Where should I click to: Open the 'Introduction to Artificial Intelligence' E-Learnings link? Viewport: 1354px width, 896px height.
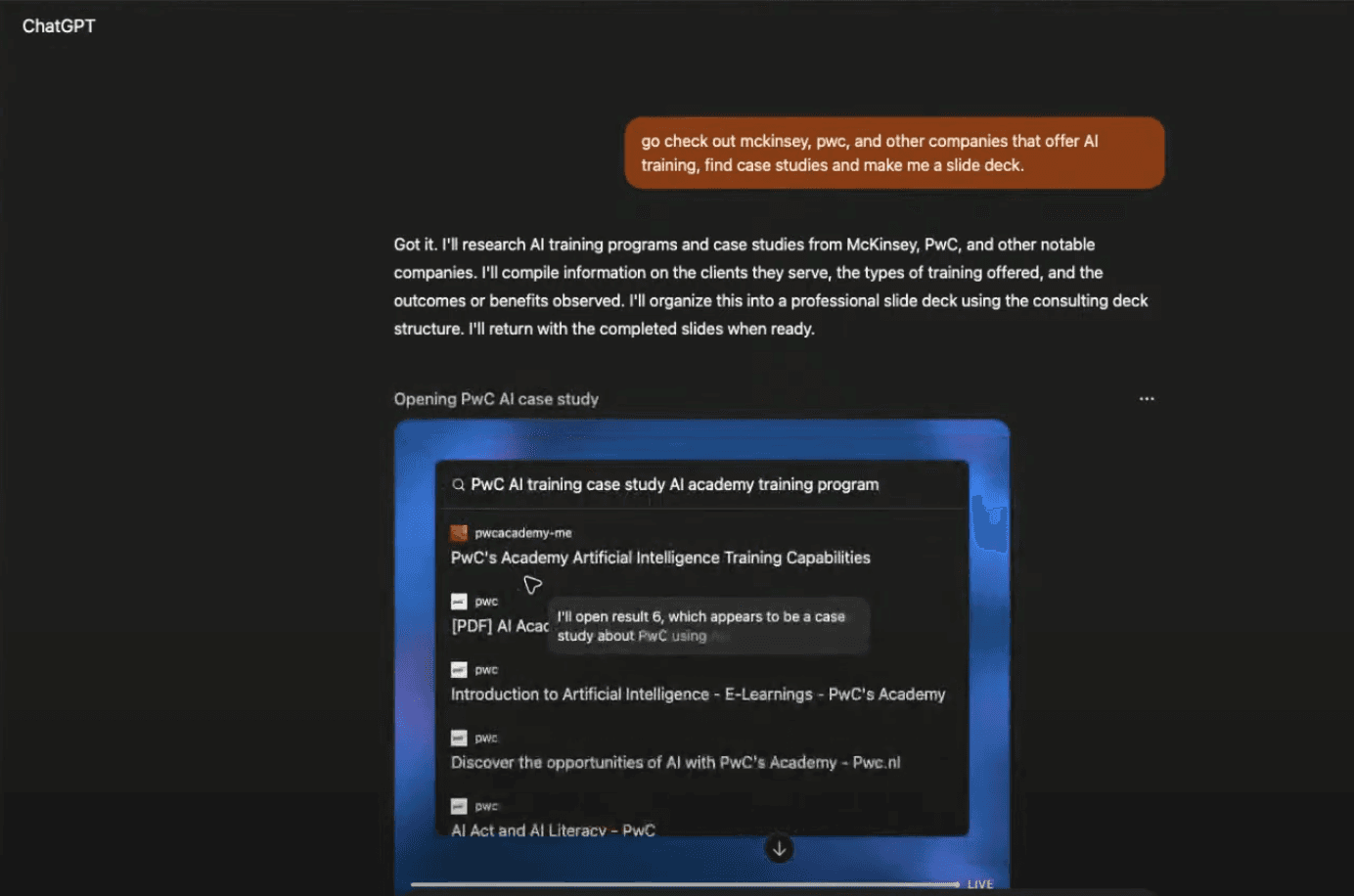[x=698, y=694]
